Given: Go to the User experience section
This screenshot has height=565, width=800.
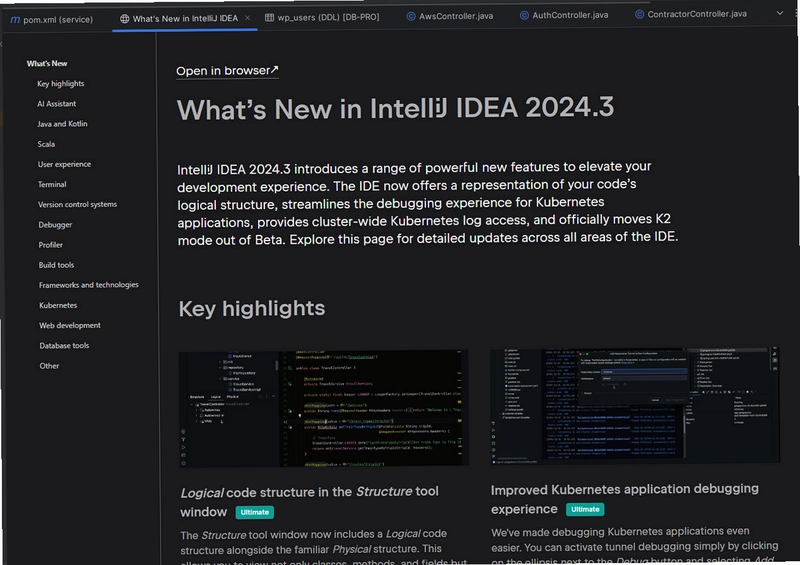Looking at the screenshot, I should point(64,164).
